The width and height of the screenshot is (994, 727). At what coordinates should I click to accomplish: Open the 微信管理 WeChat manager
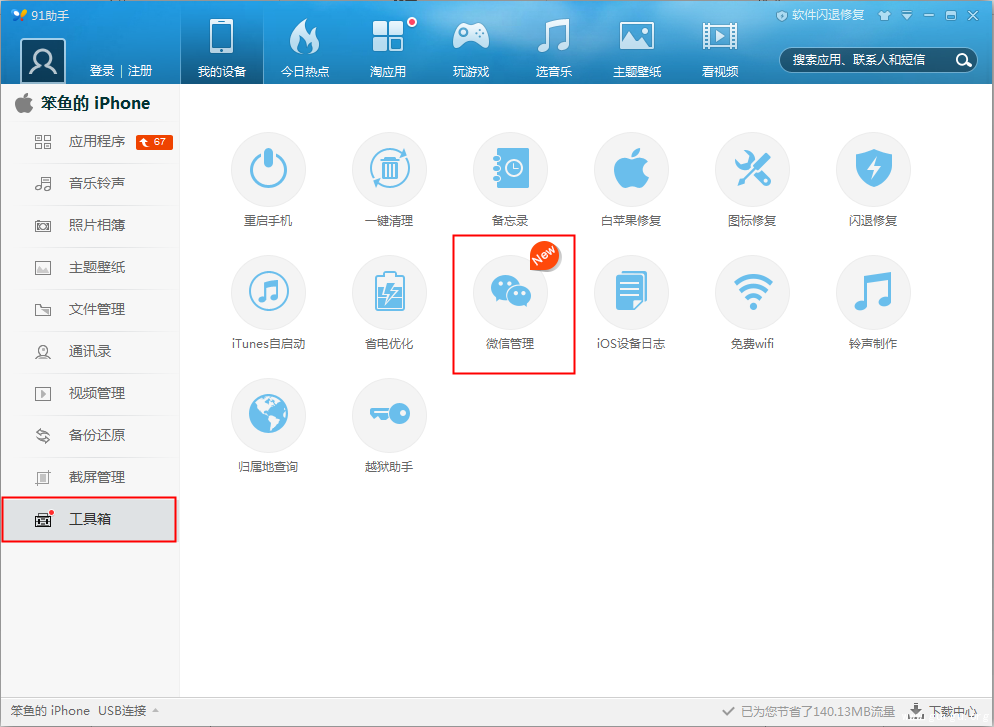[x=510, y=292]
